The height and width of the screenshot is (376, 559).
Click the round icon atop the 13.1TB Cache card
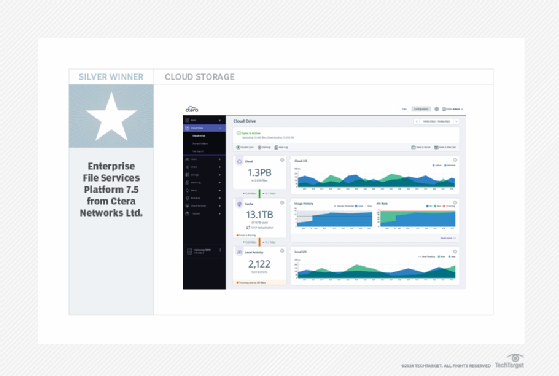tap(282, 203)
